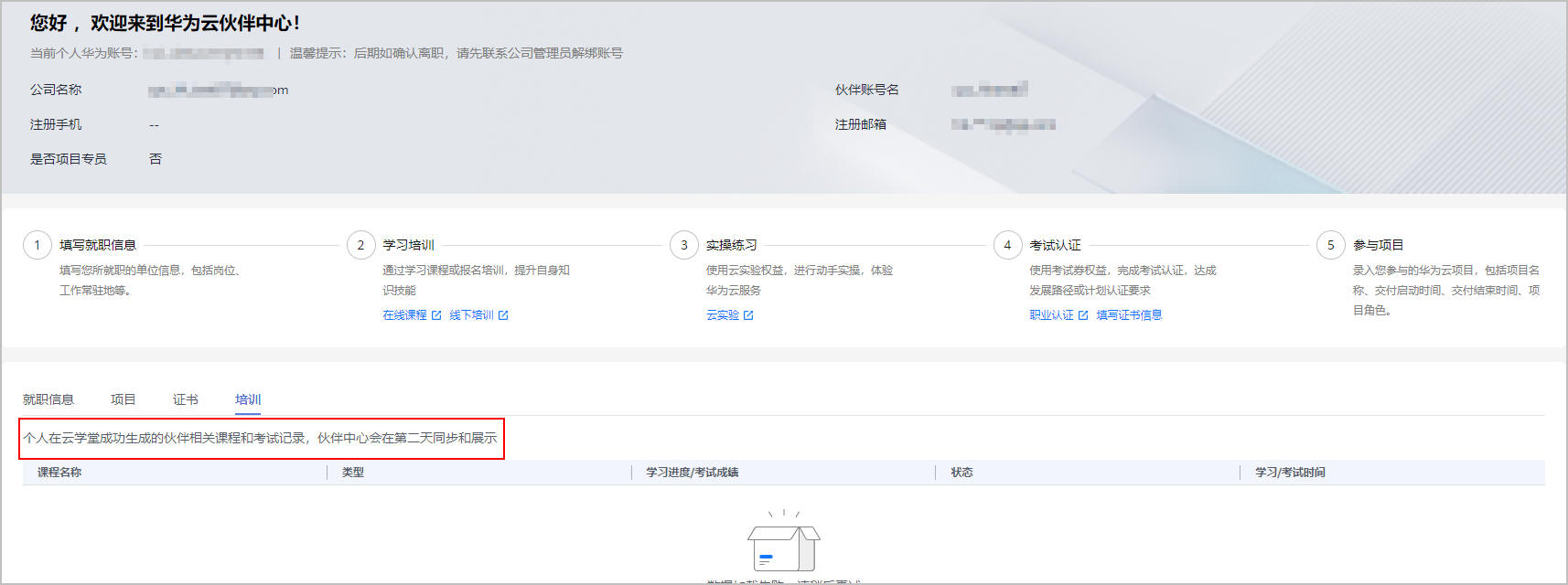Viewport: 1568px width, 585px height.
Task: Go to the 证书 tab
Action: [185, 399]
